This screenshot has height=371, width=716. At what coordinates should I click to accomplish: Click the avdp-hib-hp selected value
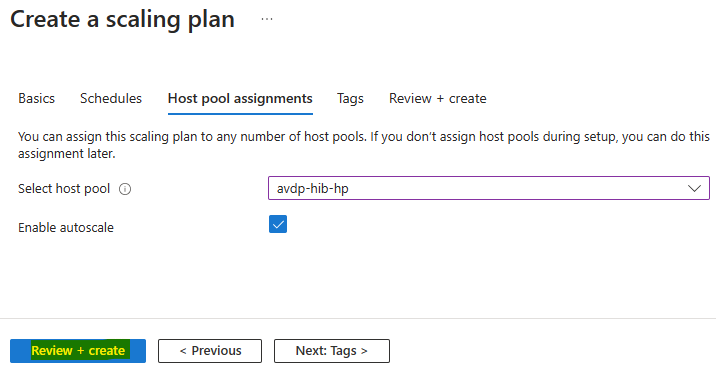pyautogui.click(x=312, y=188)
